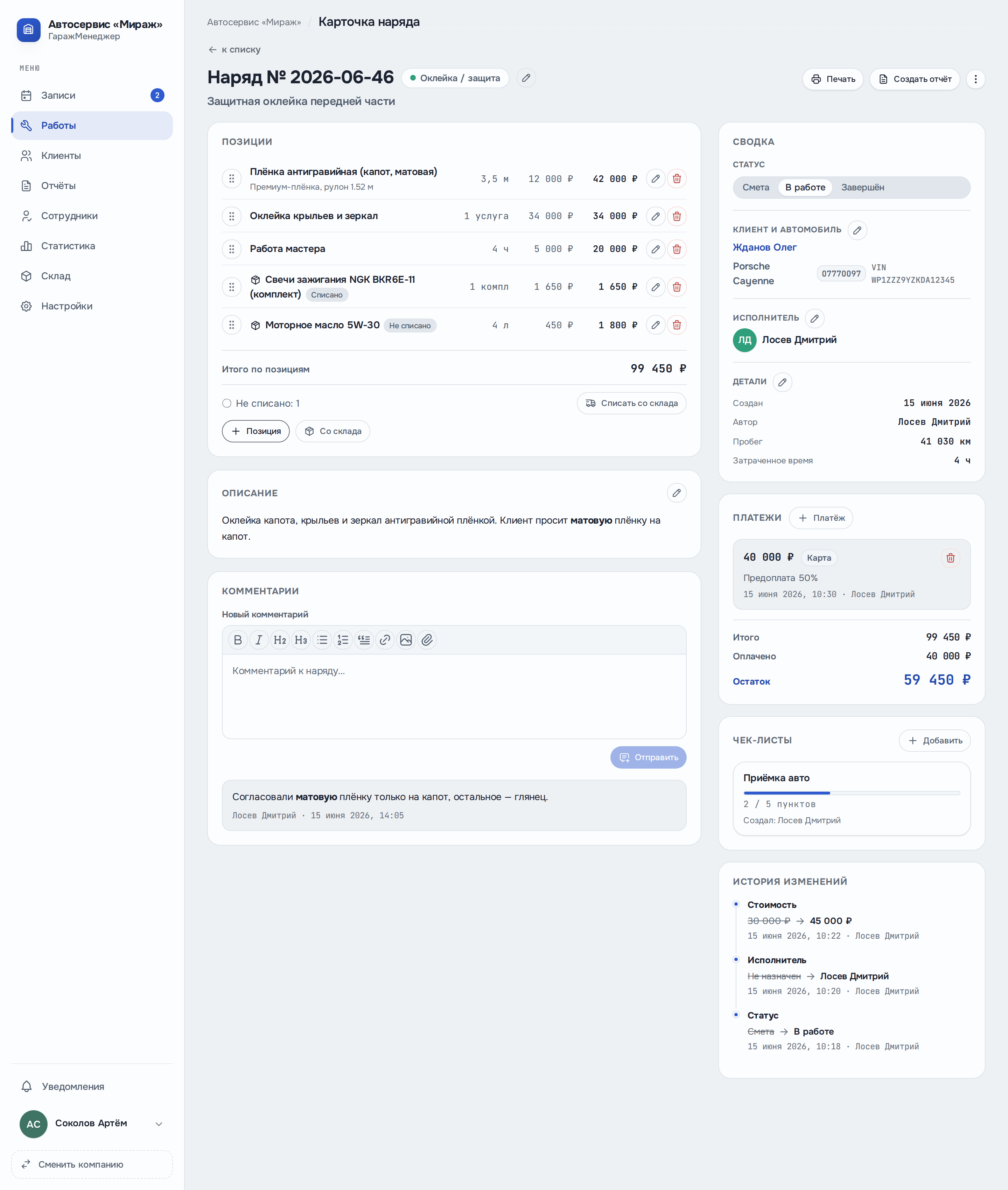Click the drag handle of Моторное масло row
This screenshot has height=1190, width=1008.
tap(231, 325)
